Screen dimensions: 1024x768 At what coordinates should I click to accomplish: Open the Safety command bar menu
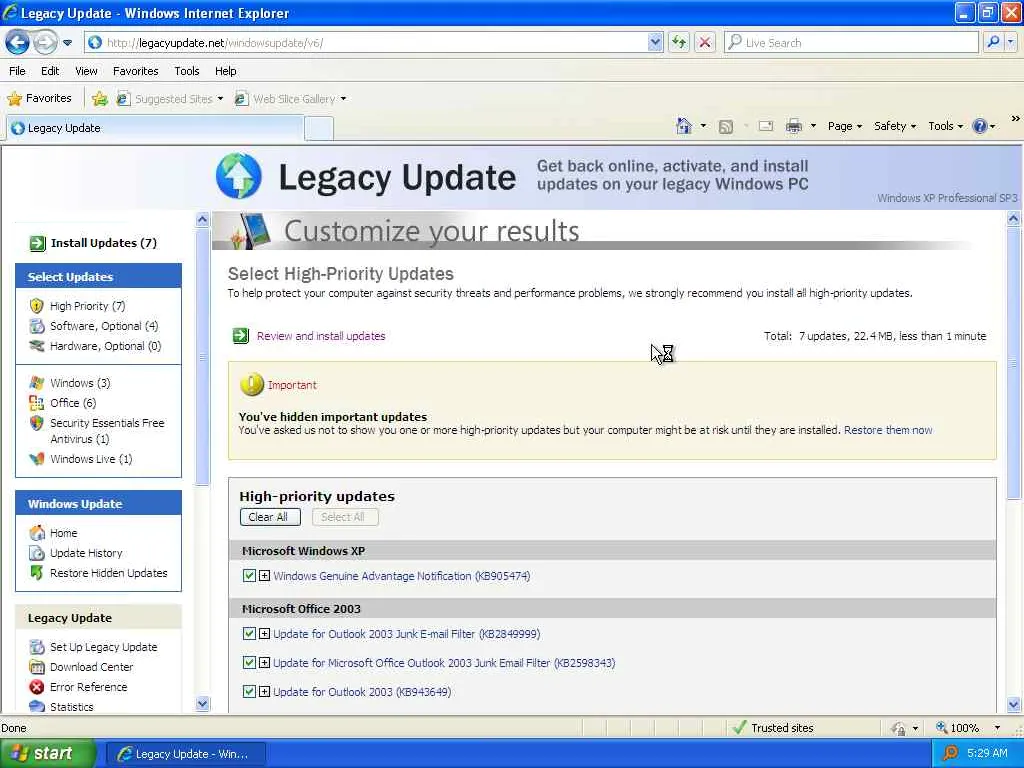click(895, 126)
